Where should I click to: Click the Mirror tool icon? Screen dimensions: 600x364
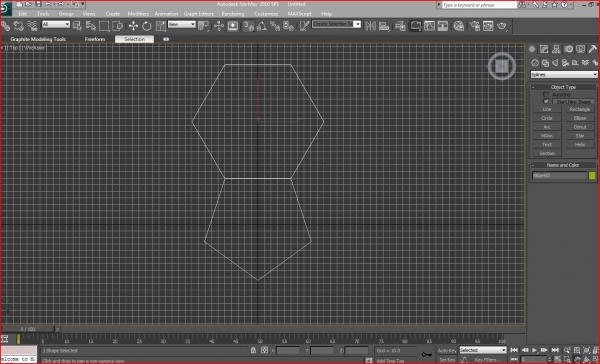coord(370,26)
